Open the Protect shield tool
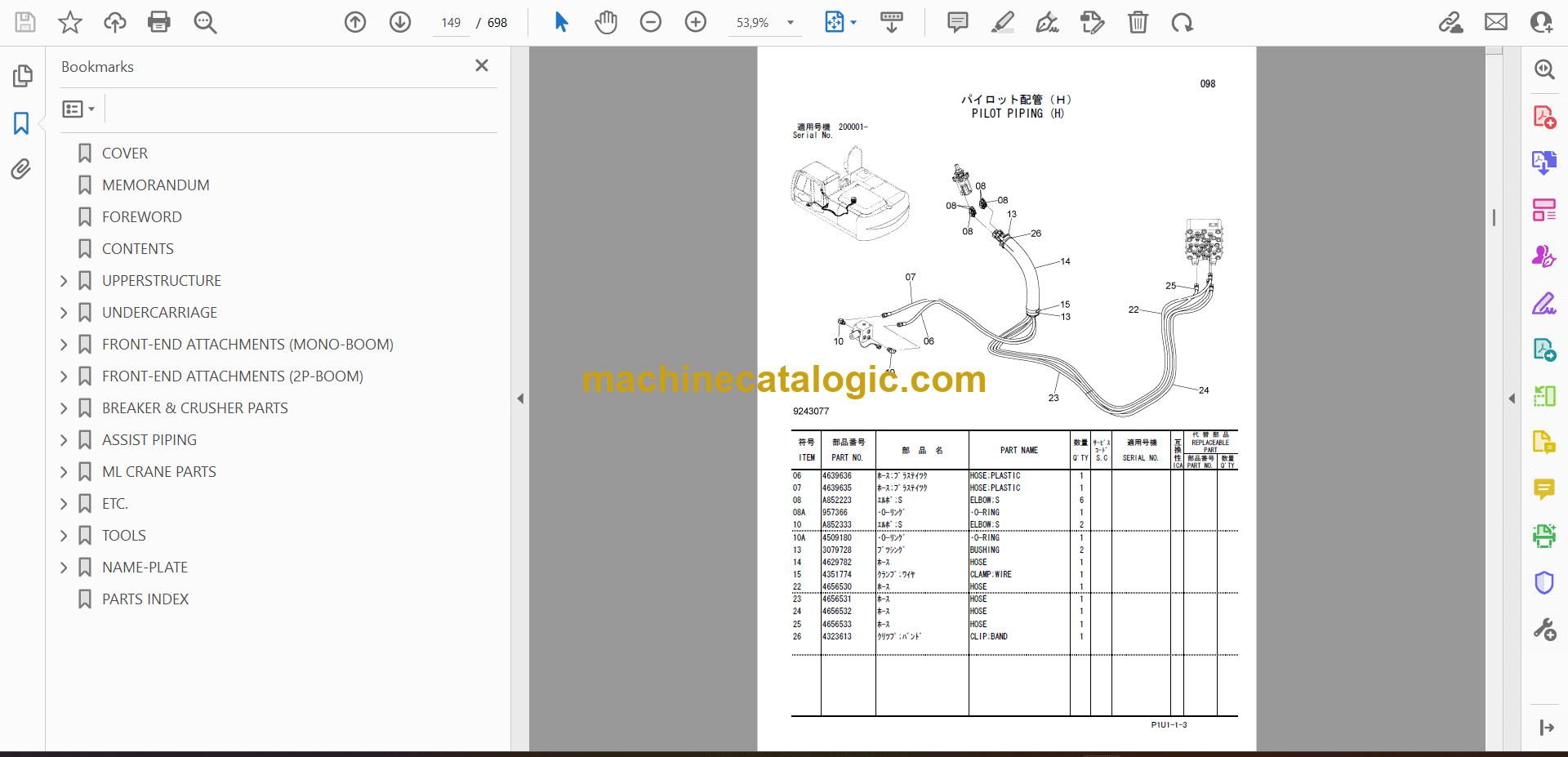 click(1544, 583)
